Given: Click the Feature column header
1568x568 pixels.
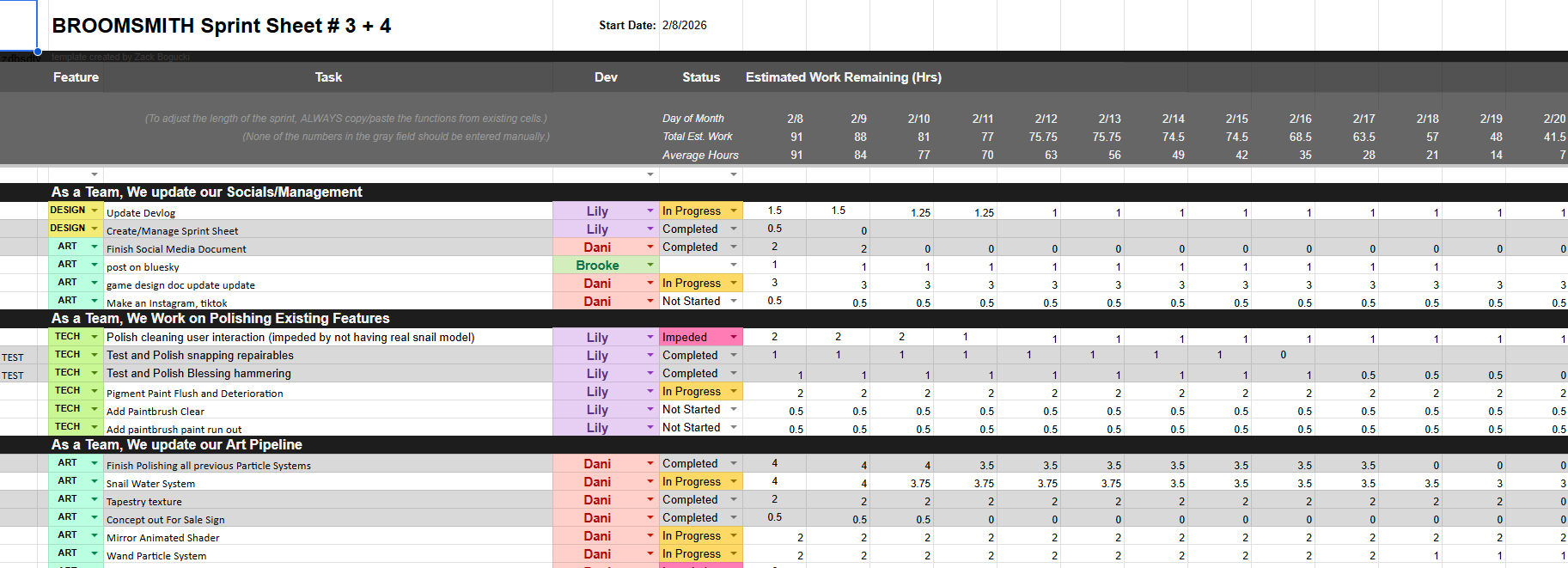Looking at the screenshot, I should pyautogui.click(x=76, y=77).
